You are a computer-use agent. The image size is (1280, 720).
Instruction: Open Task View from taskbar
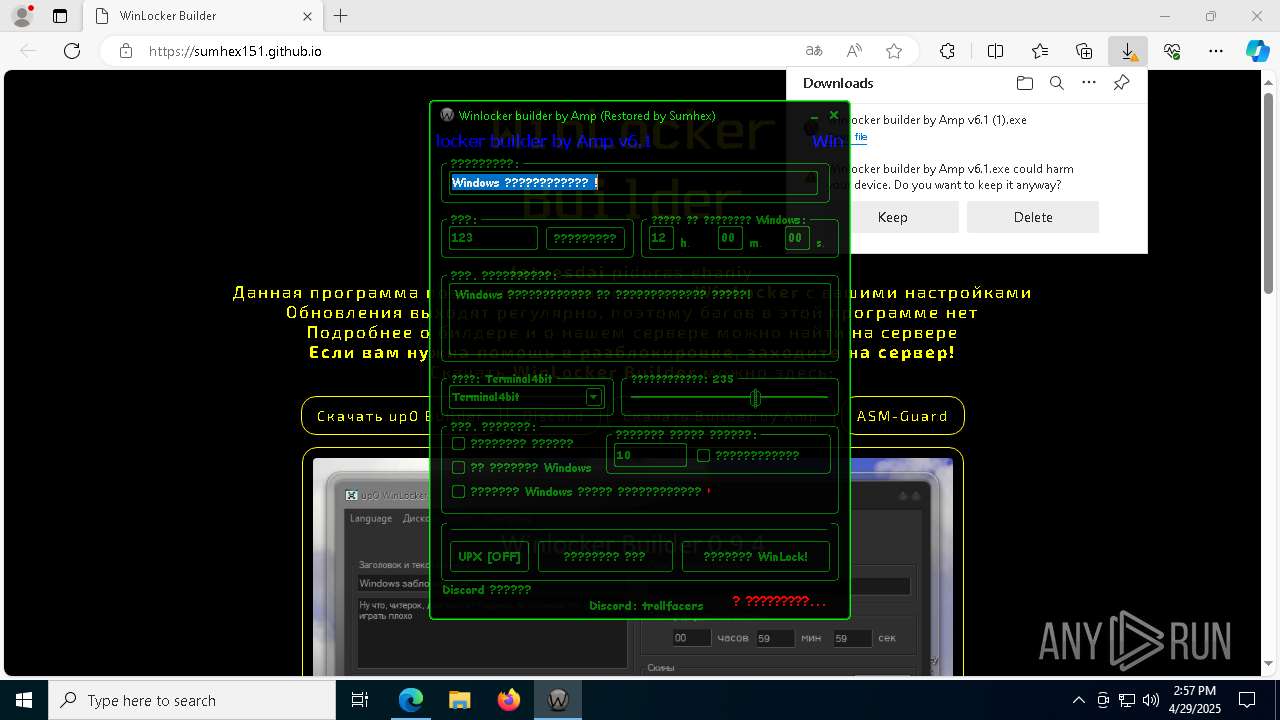(x=360, y=700)
